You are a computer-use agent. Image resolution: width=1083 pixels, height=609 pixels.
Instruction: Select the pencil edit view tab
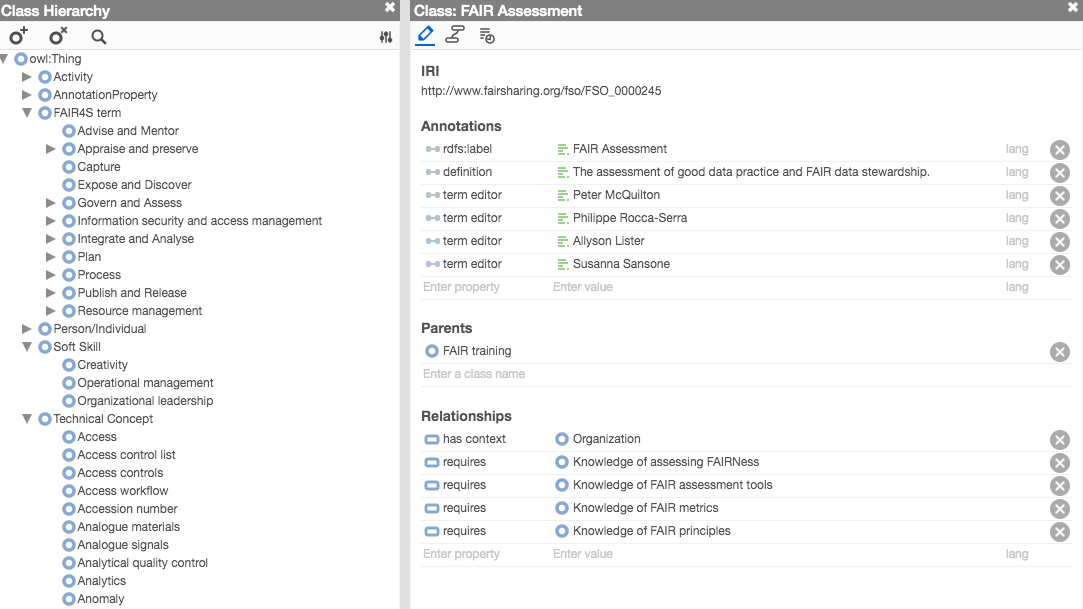click(425, 36)
